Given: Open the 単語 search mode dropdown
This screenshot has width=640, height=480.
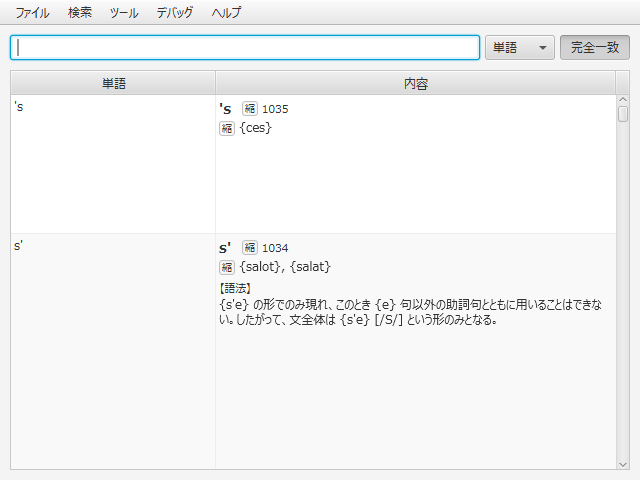Looking at the screenshot, I should tap(519, 48).
